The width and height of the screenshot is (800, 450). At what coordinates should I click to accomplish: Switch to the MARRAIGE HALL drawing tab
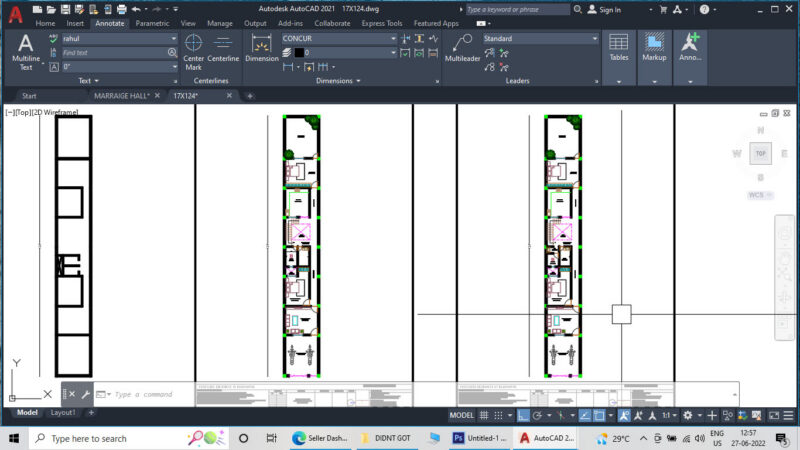121,95
